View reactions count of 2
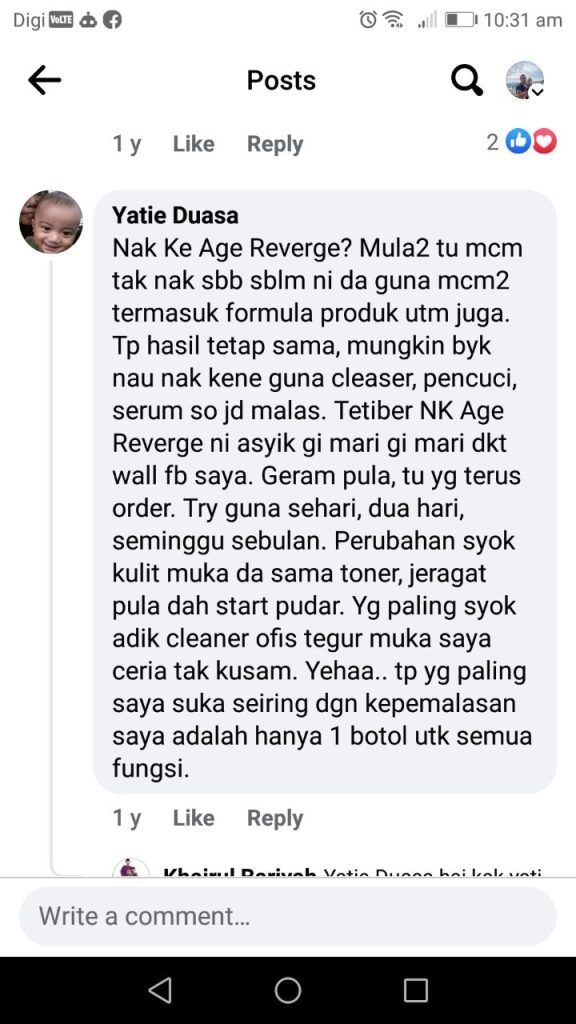Screen dimensions: 576x1024 tap(492, 142)
